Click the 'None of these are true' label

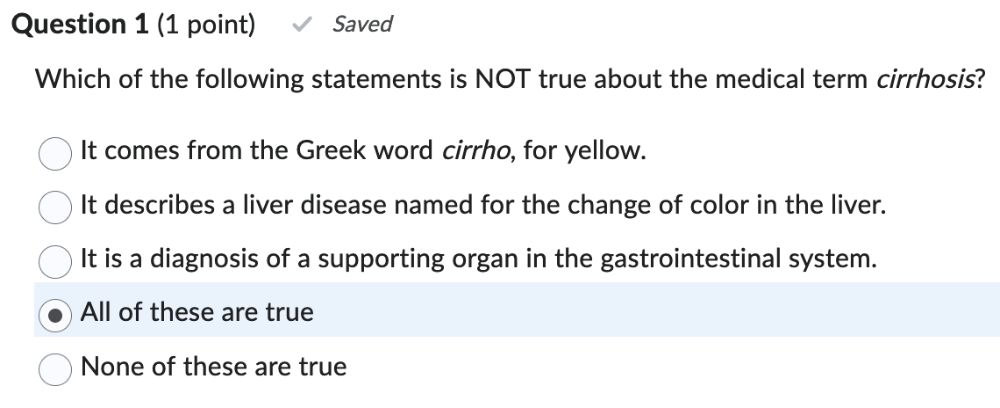[214, 367]
